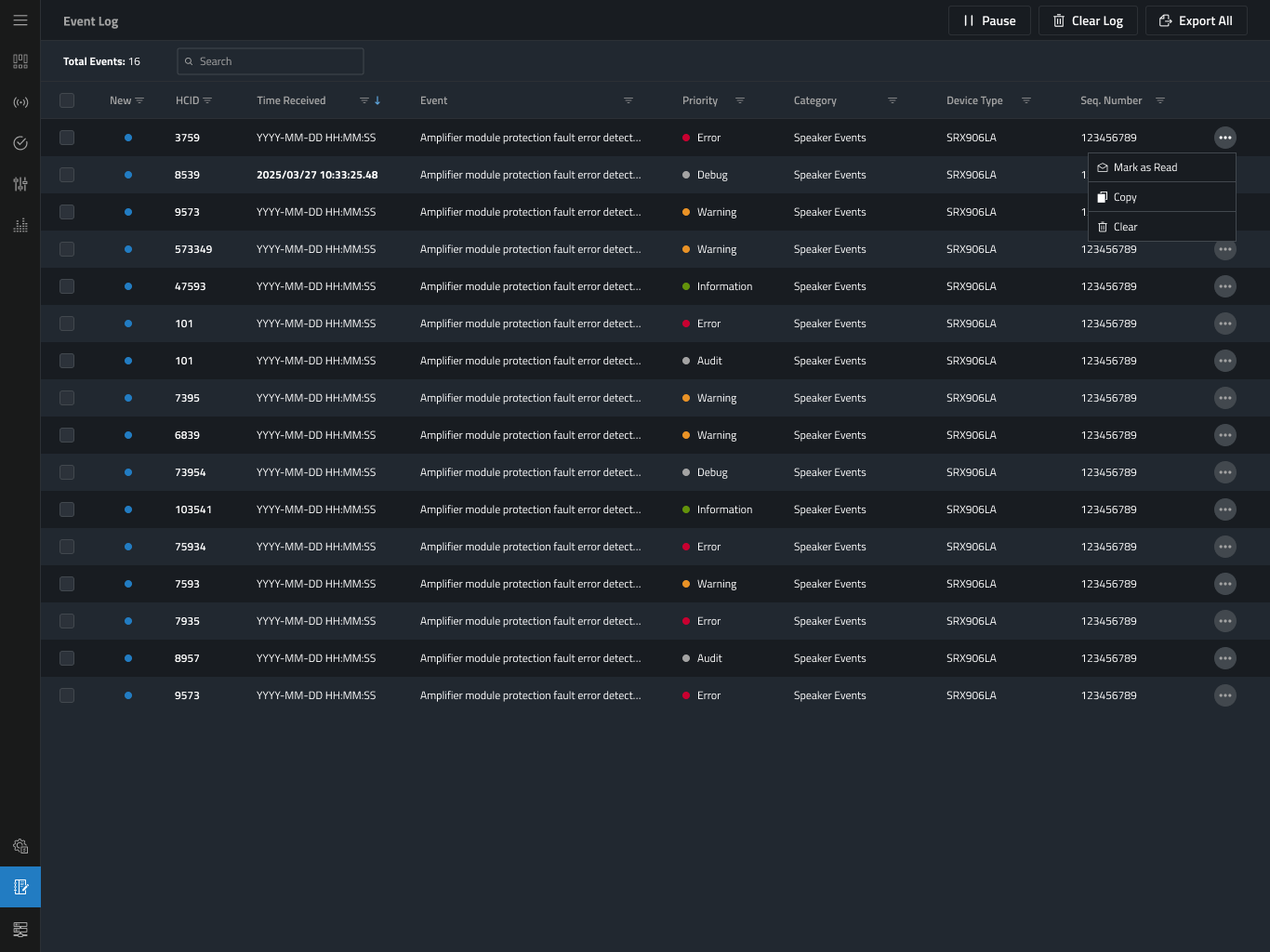Tick the checkbox for HCID 75934

pyautogui.click(x=67, y=547)
